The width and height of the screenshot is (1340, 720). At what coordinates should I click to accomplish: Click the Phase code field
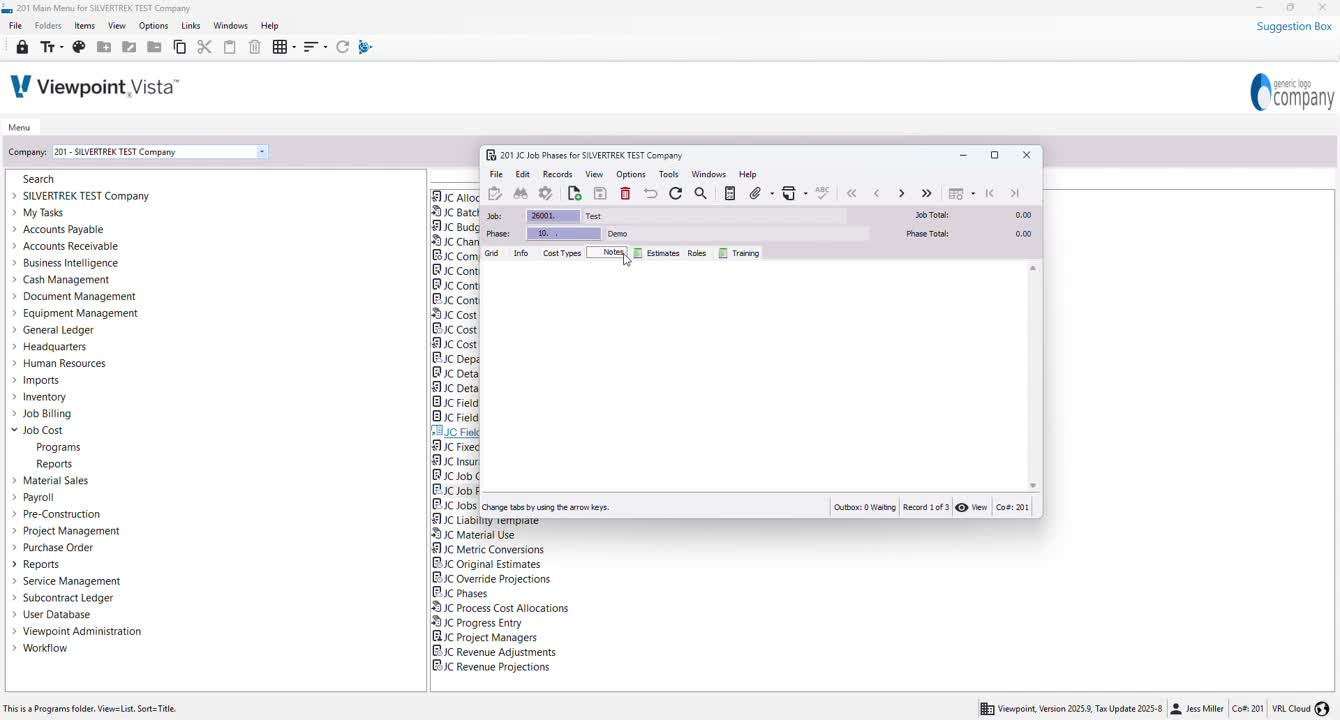point(564,234)
